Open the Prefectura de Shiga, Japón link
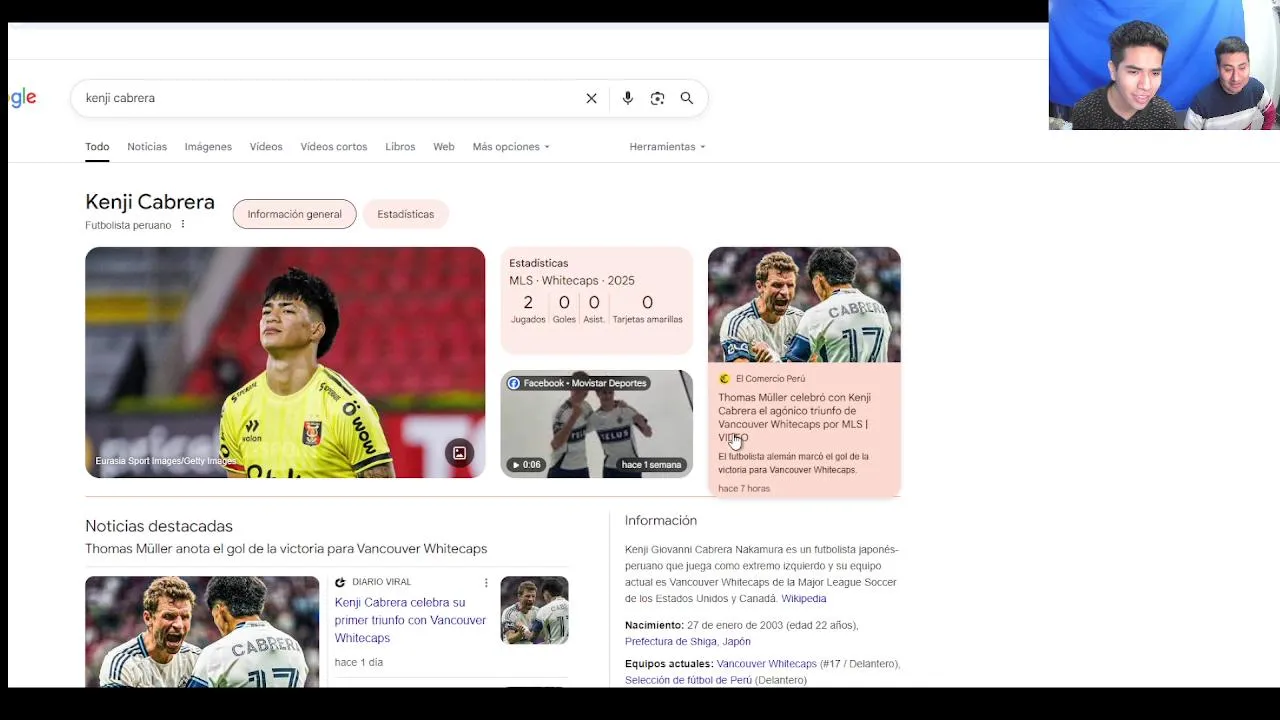This screenshot has height=720, width=1280. tap(688, 642)
